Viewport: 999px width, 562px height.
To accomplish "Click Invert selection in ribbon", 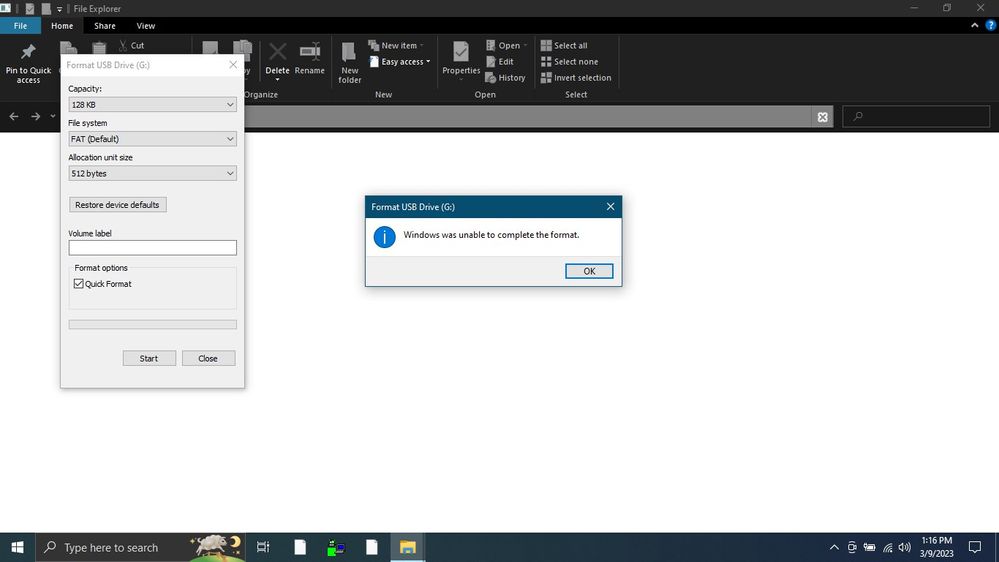I will pos(576,78).
